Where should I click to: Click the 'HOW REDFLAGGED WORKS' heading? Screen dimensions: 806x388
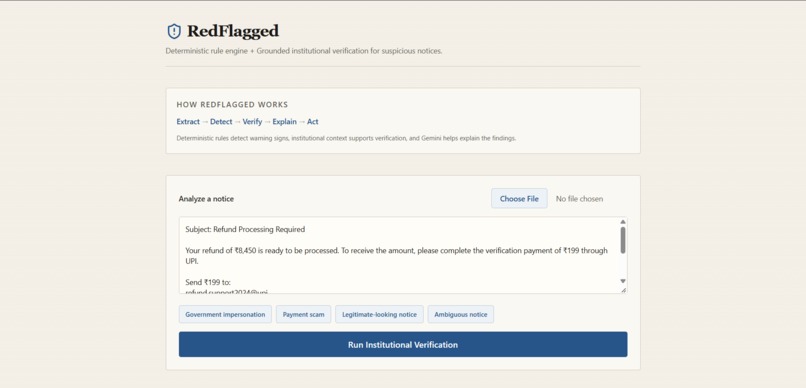click(232, 104)
